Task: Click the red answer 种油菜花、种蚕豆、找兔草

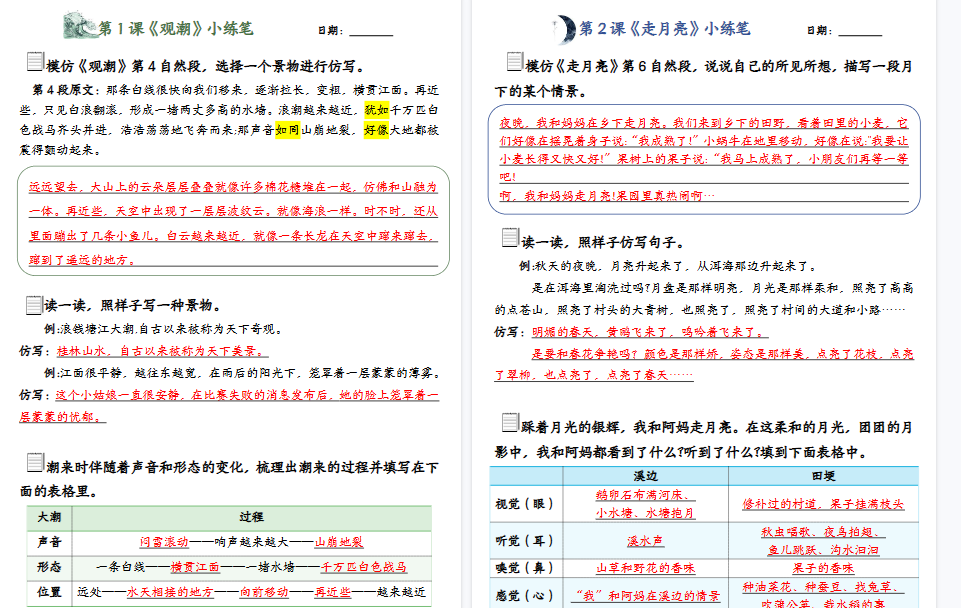Action: 821,587
